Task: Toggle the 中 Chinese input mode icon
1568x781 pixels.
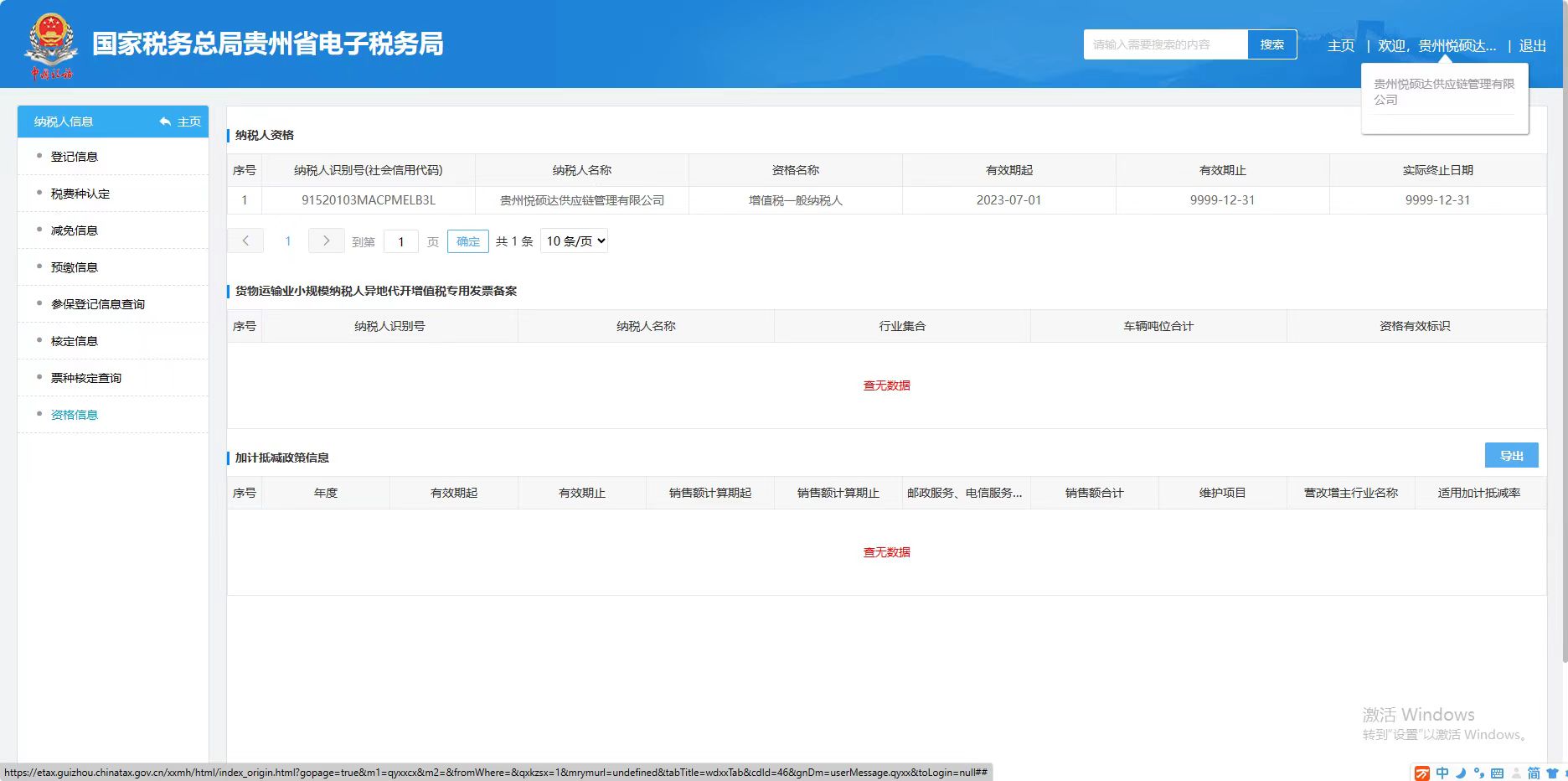Action: (x=1442, y=773)
